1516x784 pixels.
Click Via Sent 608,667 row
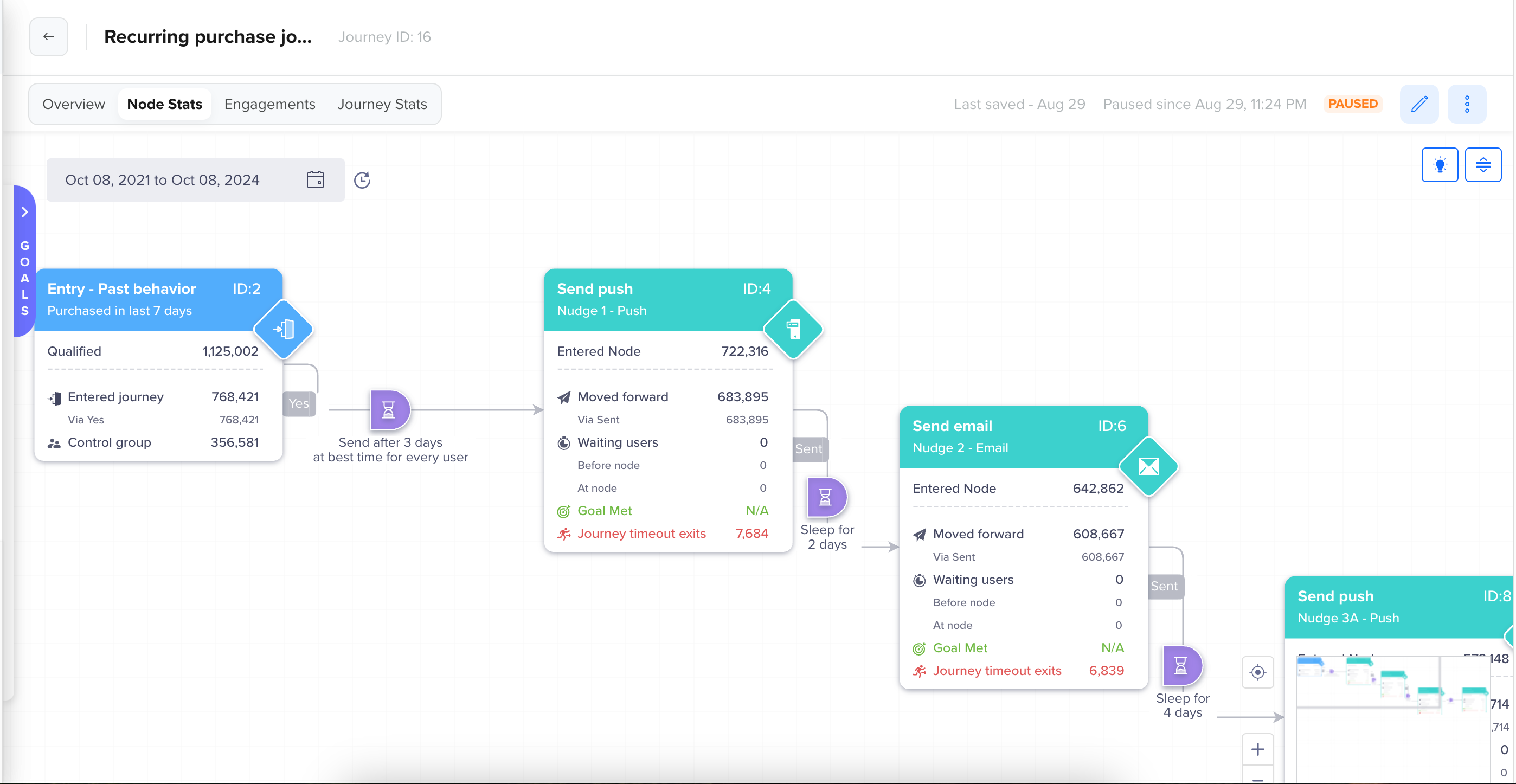point(1028,557)
